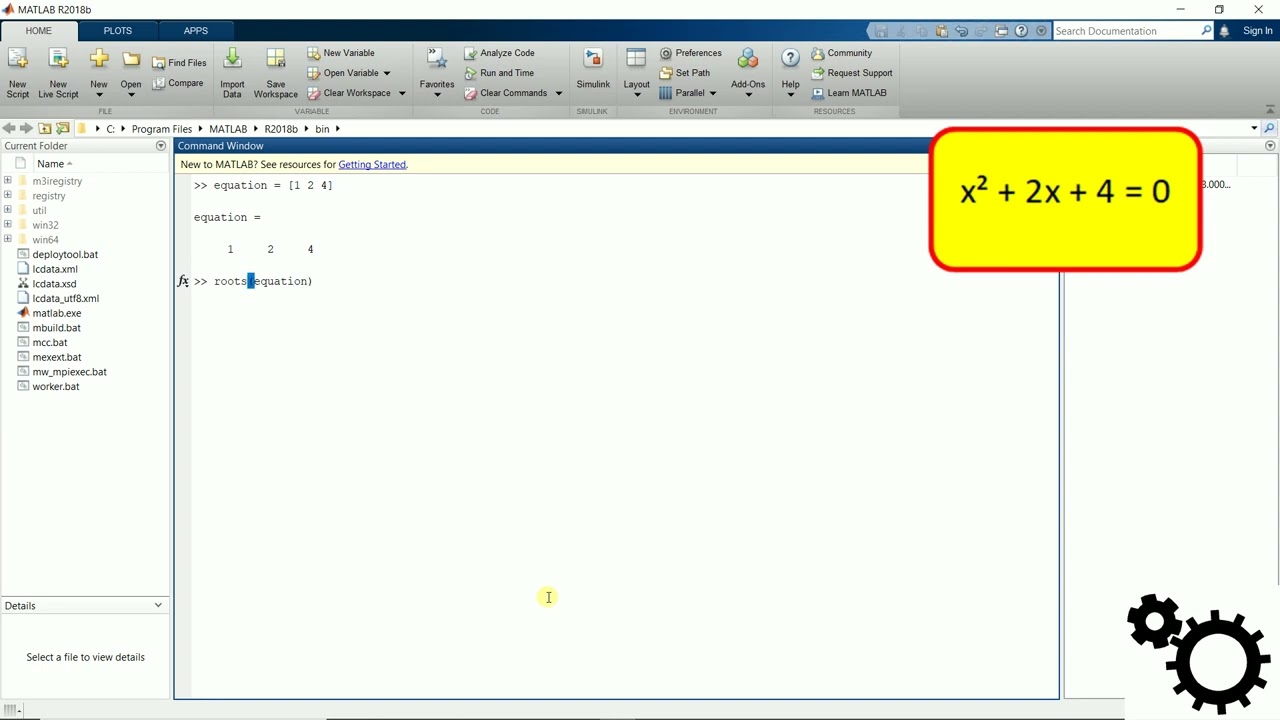
Task: Select mw_mpiexec.bat file
Action: 69,372
